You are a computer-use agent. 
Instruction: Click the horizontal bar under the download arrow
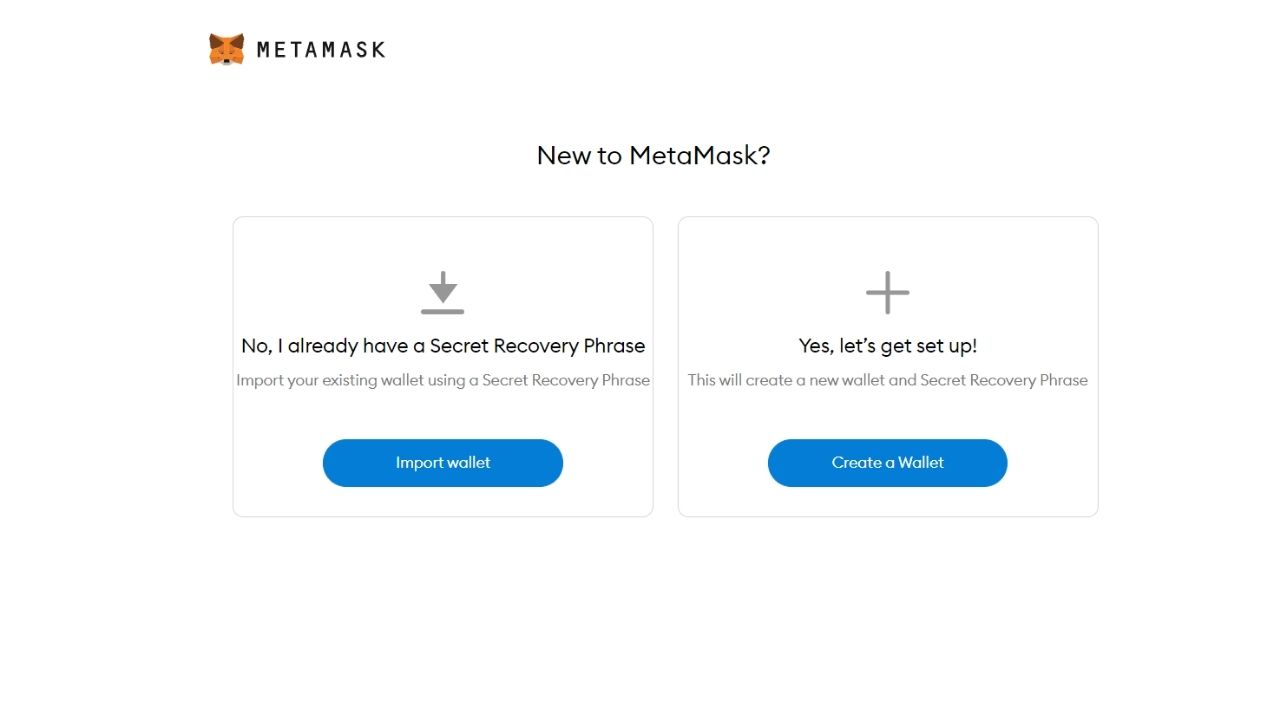pos(442,312)
